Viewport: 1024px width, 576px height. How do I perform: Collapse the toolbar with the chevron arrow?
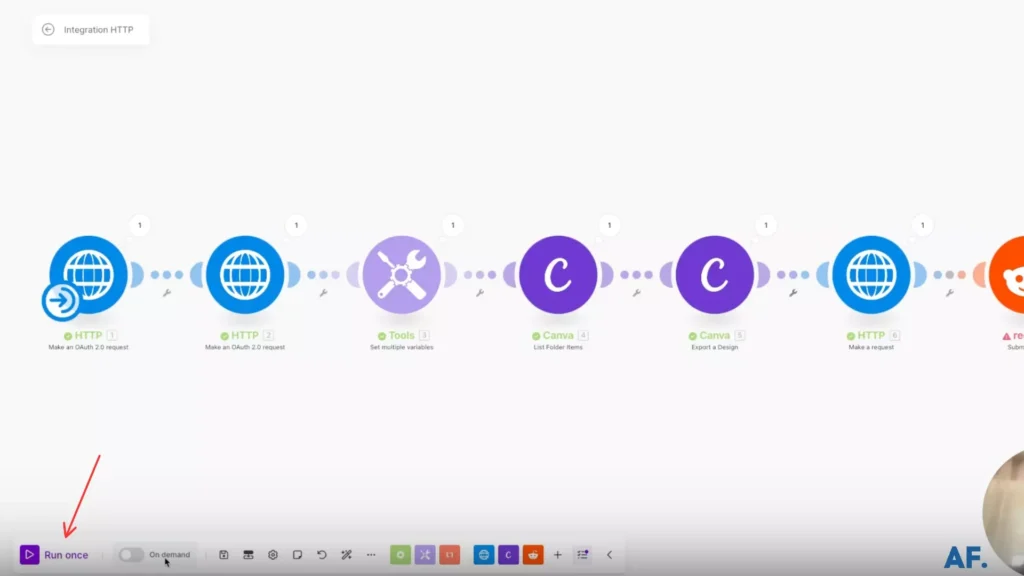point(609,554)
